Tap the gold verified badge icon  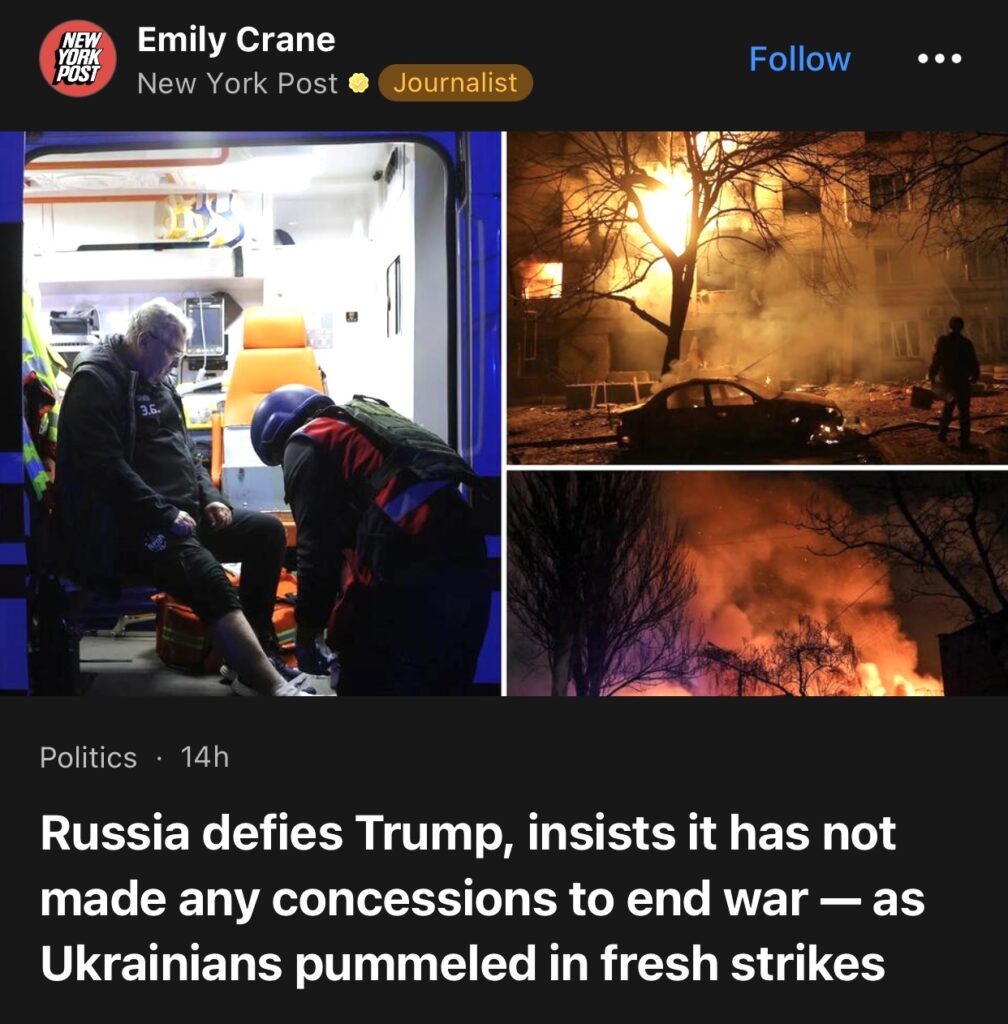pyautogui.click(x=358, y=84)
